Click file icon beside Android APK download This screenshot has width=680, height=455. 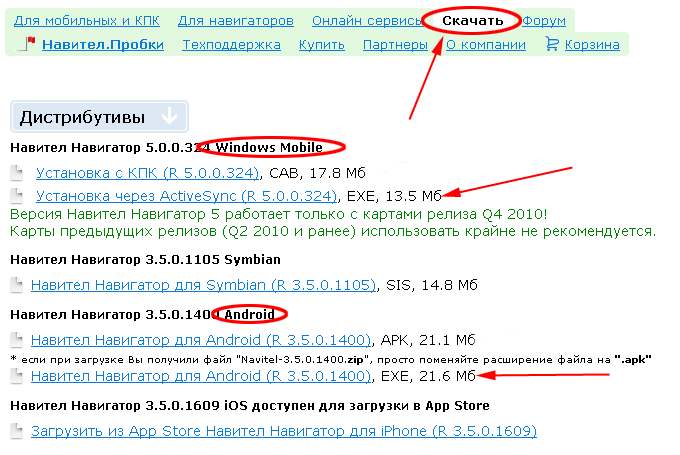coord(17,340)
